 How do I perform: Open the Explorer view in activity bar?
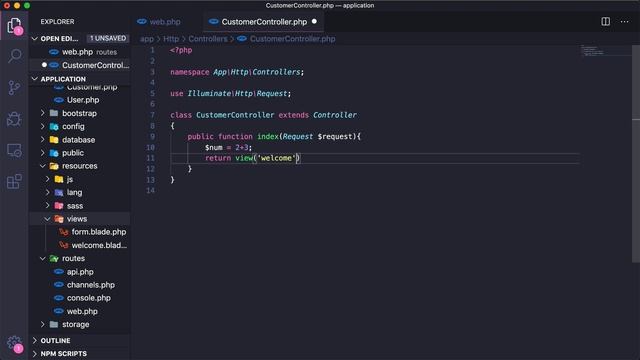click(x=14, y=25)
